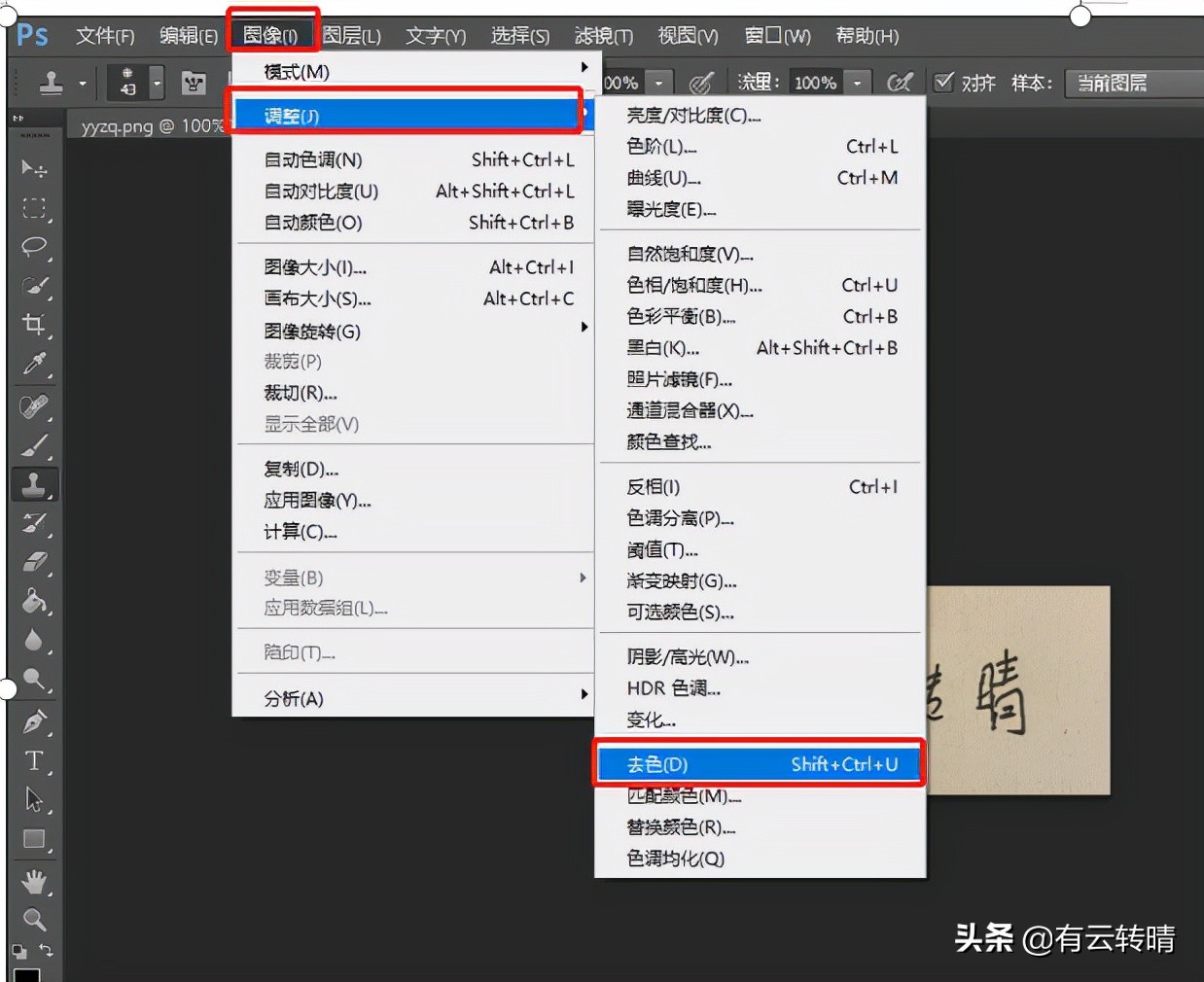Screen dimensions: 1204x982
Task: Toggle the Pen tool
Action: pyautogui.click(x=34, y=721)
